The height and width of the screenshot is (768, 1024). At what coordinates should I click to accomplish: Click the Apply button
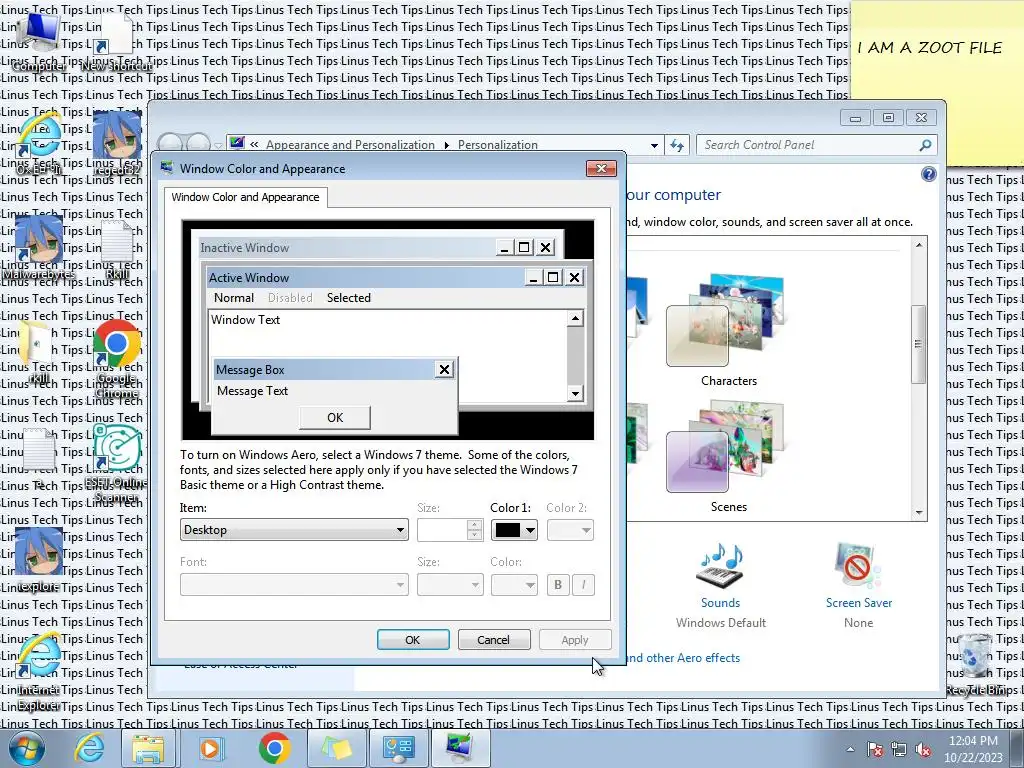(575, 639)
